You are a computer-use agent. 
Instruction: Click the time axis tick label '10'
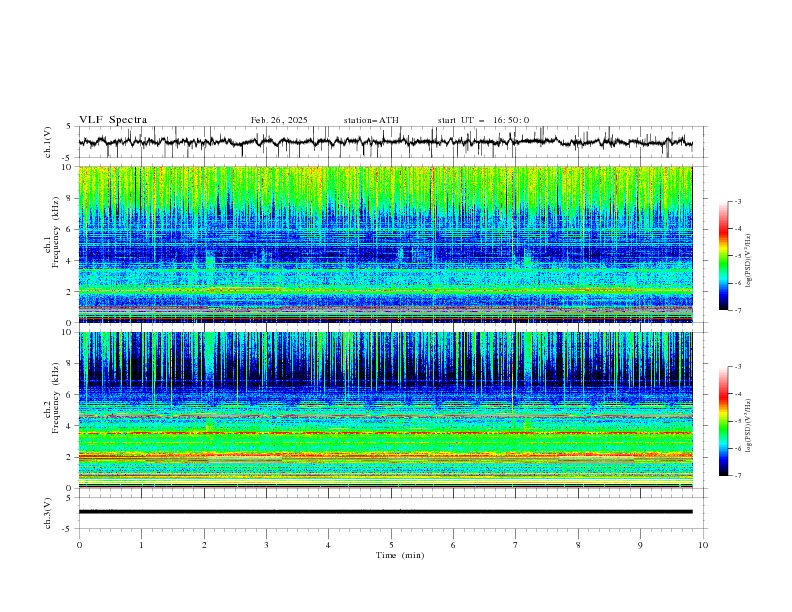pyautogui.click(x=703, y=545)
